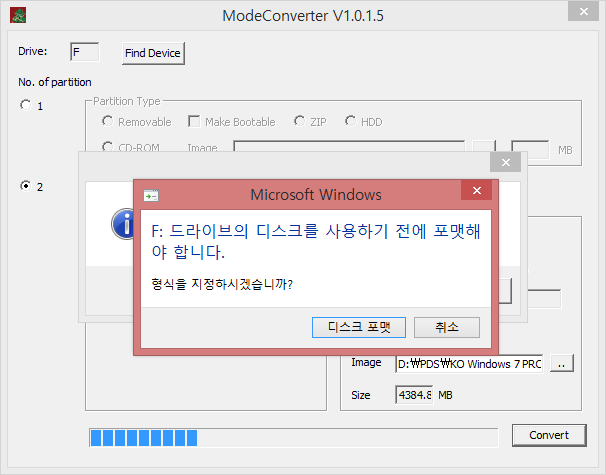Click the Drive letter input field
The height and width of the screenshot is (475, 606).
pos(84,52)
